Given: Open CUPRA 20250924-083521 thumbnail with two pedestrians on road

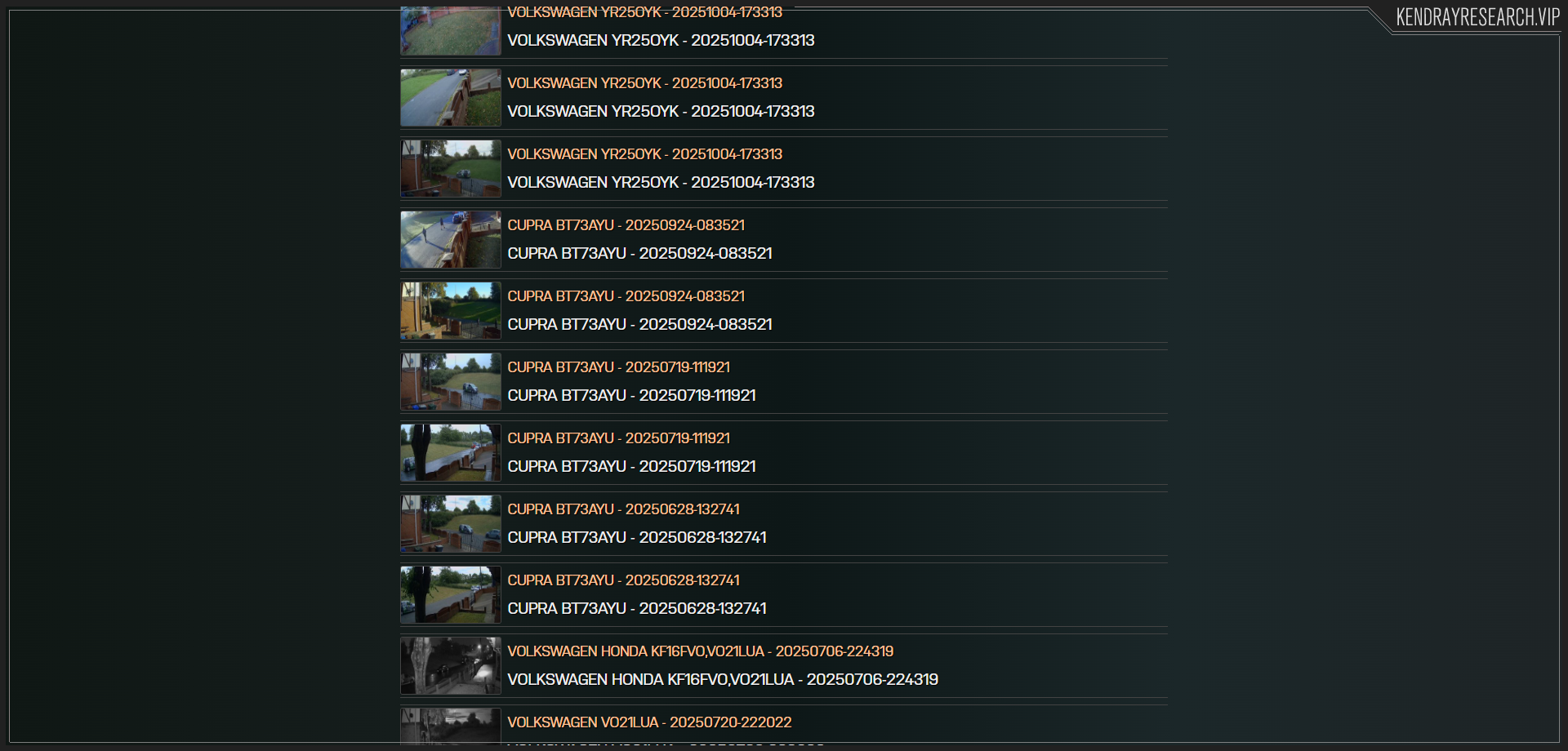Looking at the screenshot, I should pyautogui.click(x=451, y=240).
